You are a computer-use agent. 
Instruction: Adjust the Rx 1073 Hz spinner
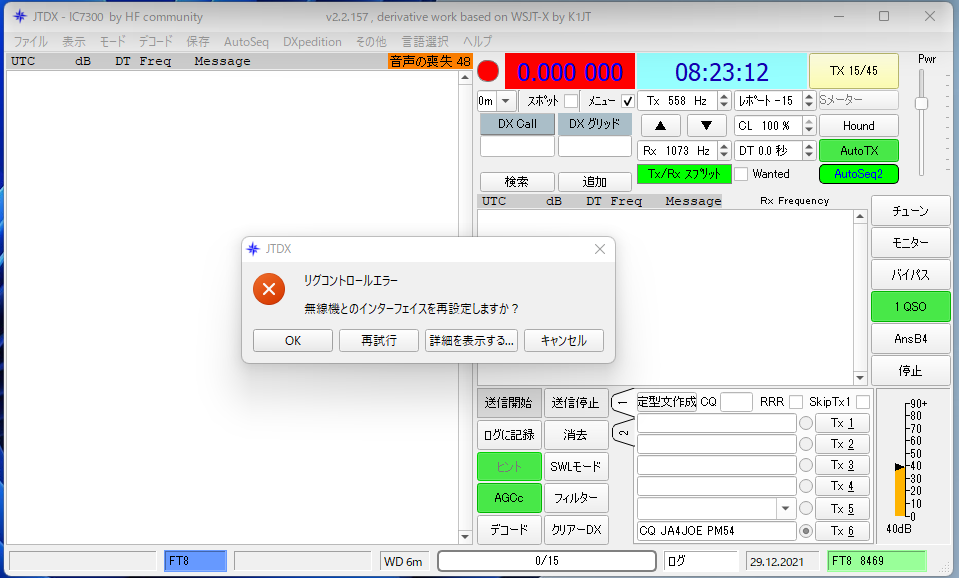tap(724, 150)
